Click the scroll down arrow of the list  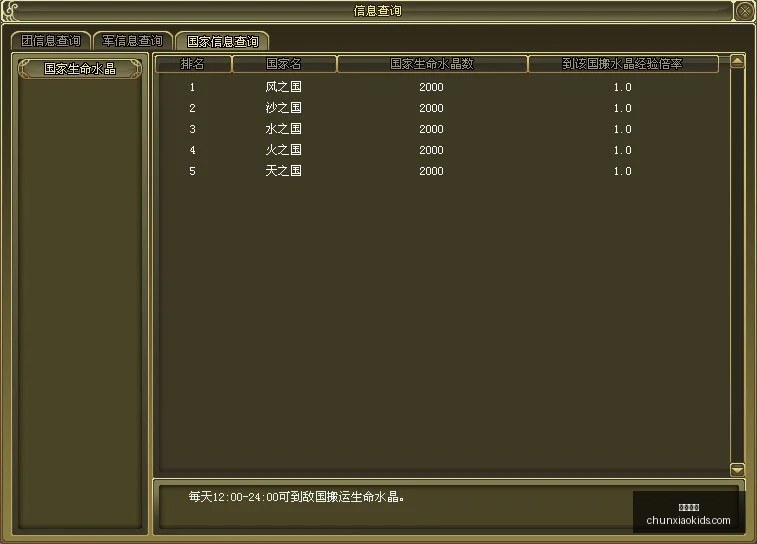737,469
